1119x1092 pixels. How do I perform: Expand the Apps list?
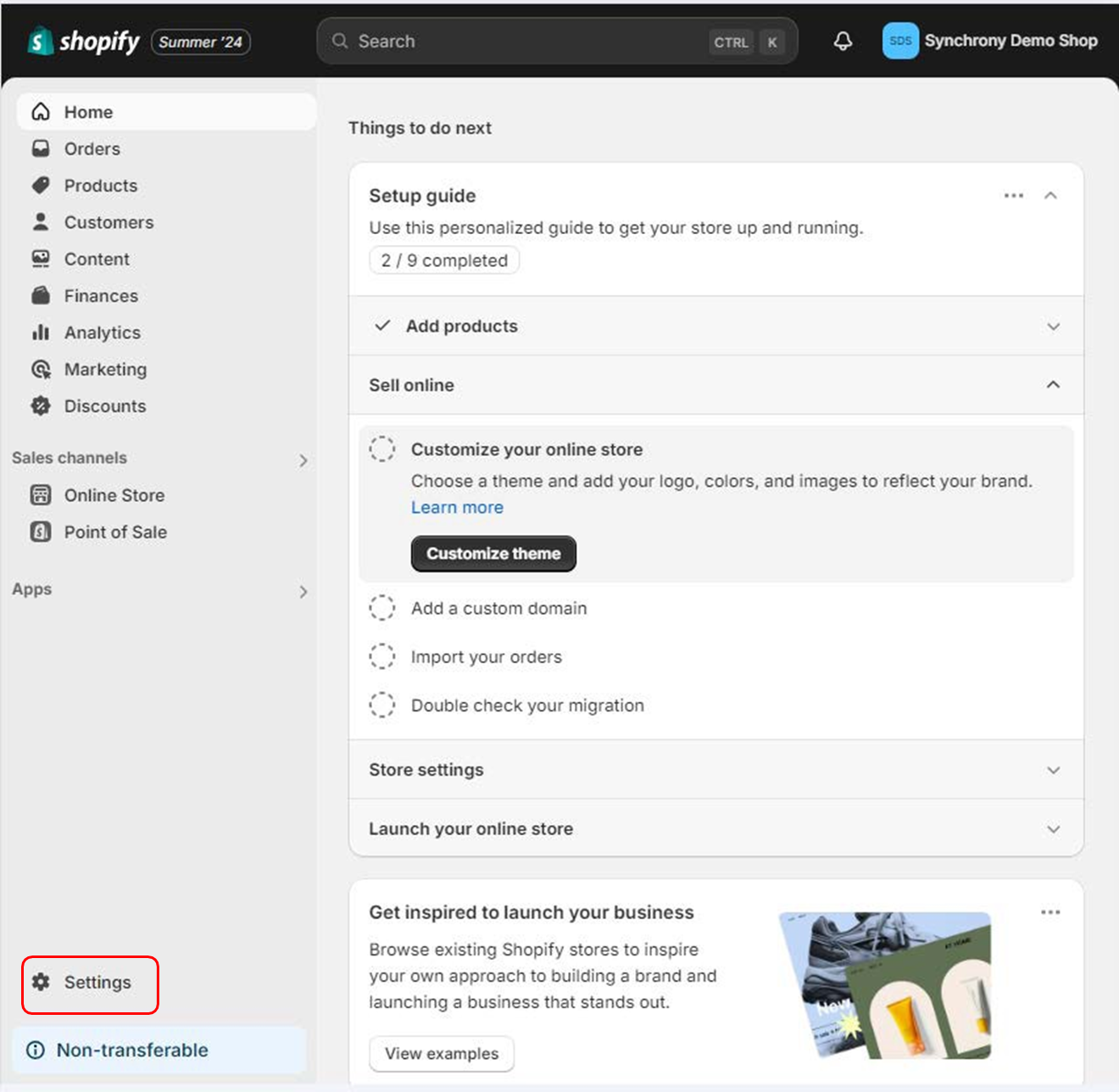pos(303,592)
